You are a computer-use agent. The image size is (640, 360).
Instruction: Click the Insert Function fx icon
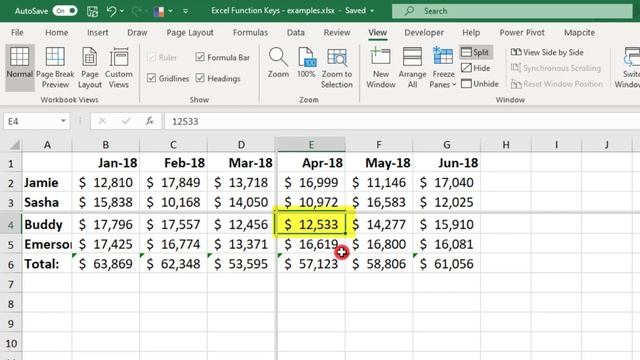(150, 121)
